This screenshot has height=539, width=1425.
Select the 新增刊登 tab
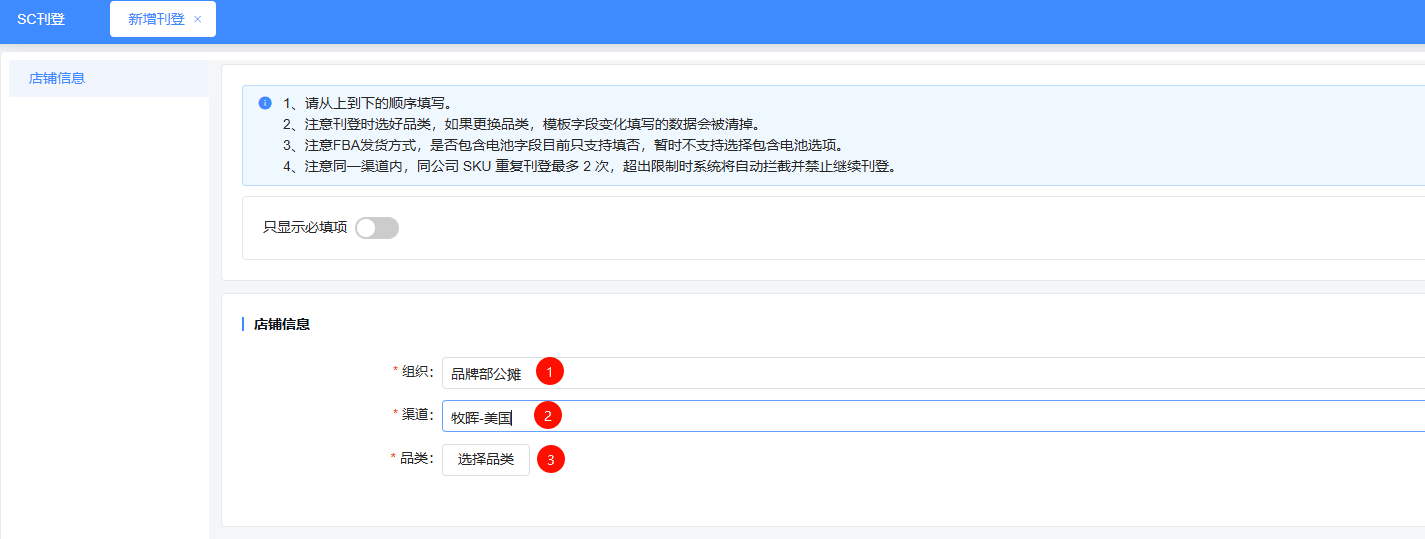[x=156, y=19]
